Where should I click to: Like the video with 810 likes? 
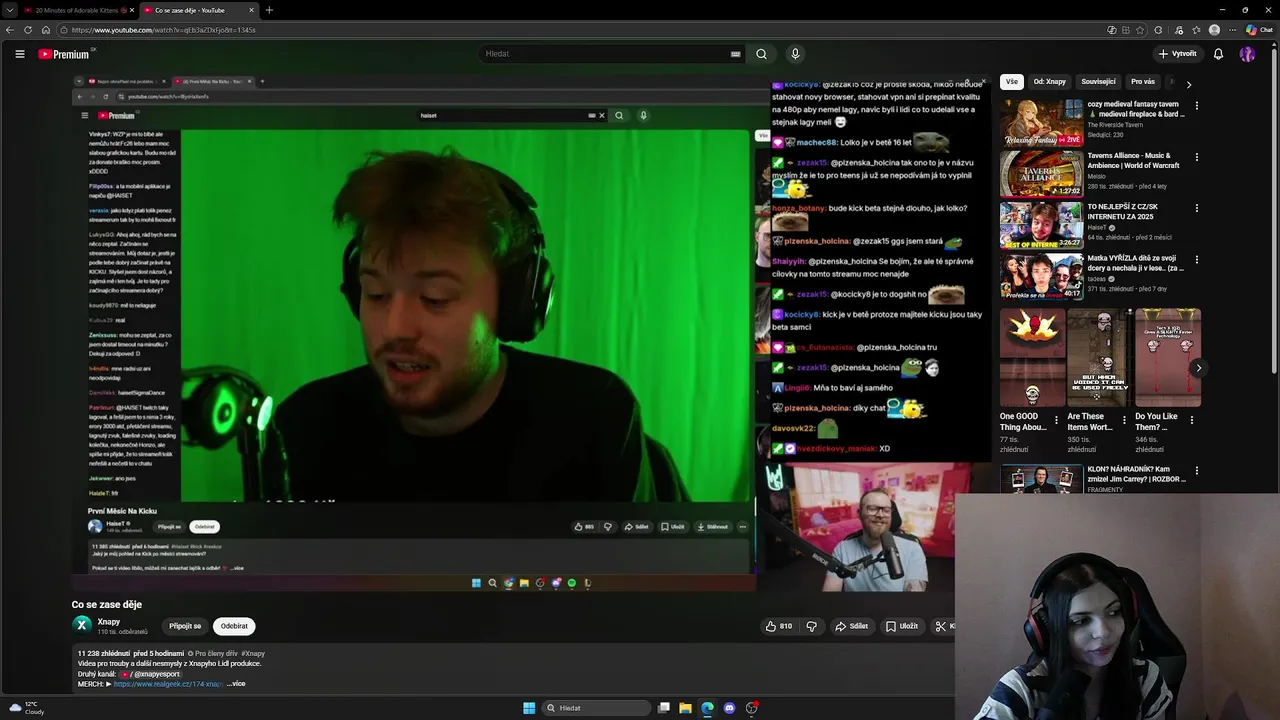pyautogui.click(x=778, y=626)
